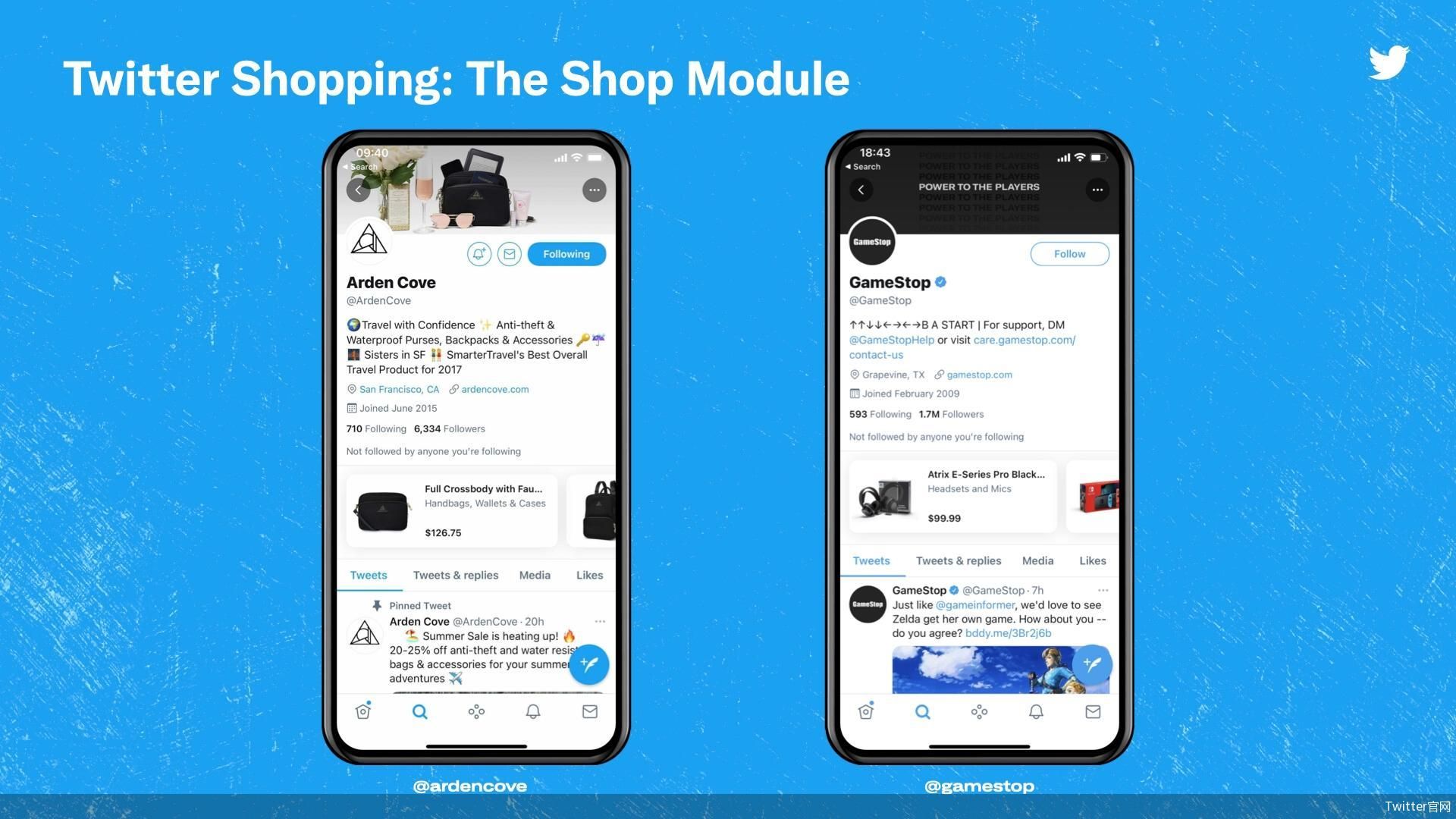Tap the back arrow on GameStop screen
This screenshot has height=819, width=1456.
click(859, 189)
